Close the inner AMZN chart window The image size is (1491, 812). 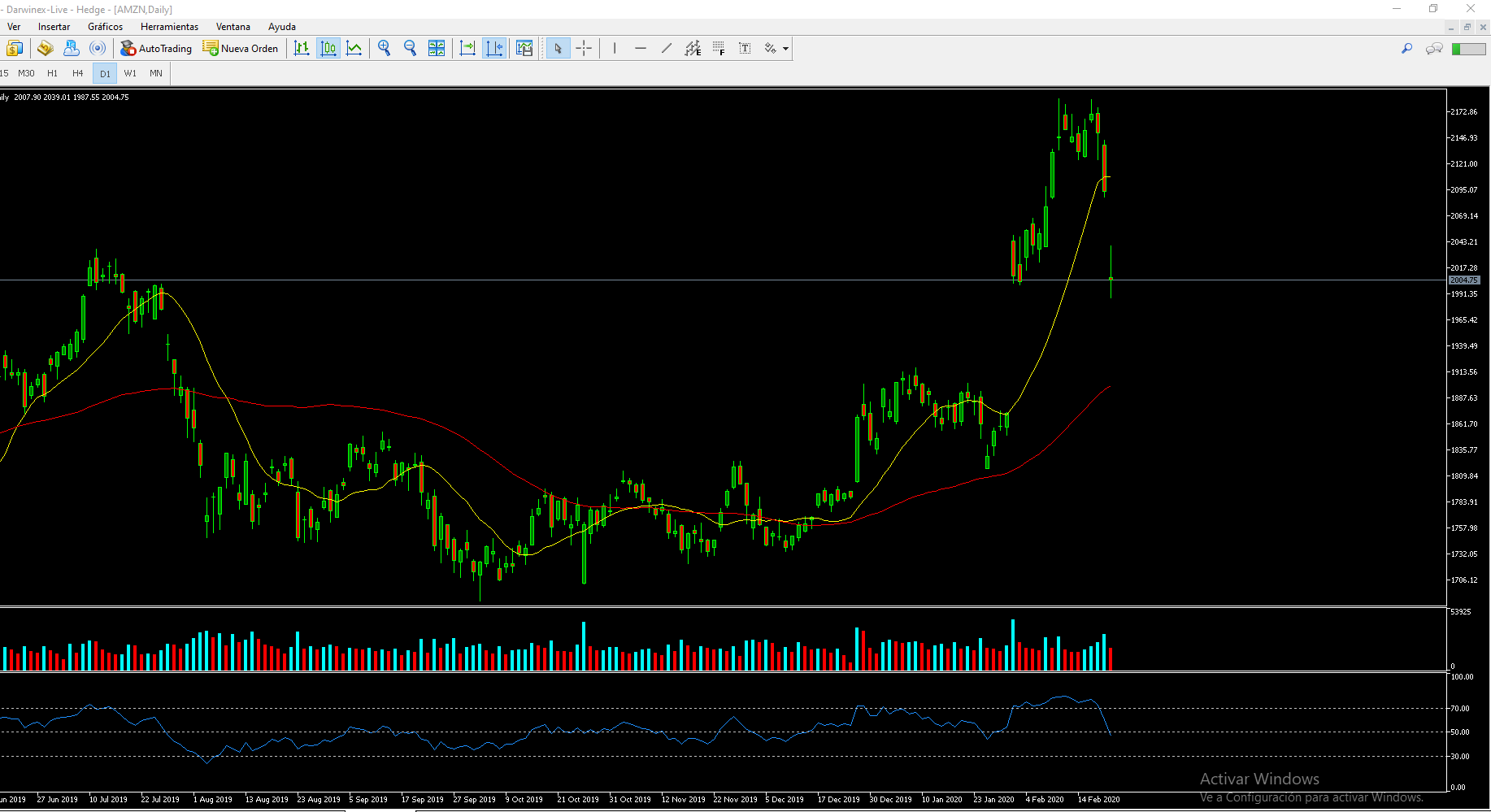pos(1483,28)
